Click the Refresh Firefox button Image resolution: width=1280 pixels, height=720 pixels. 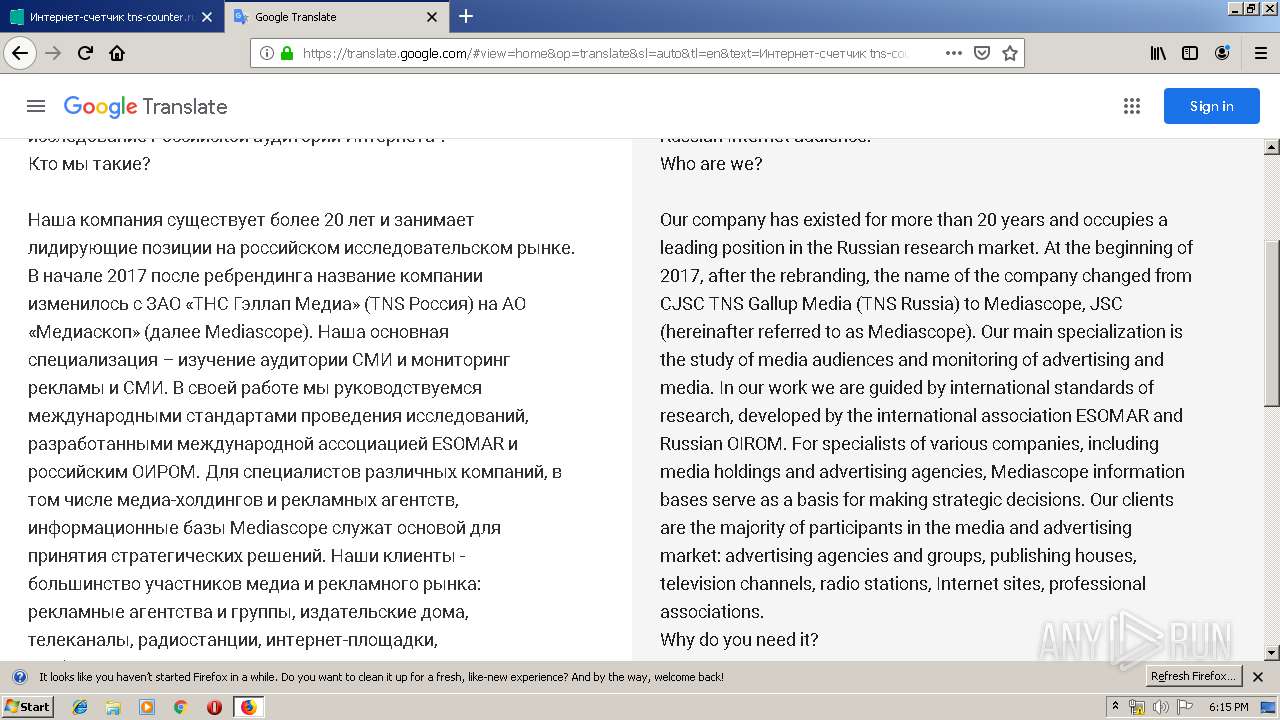1193,676
